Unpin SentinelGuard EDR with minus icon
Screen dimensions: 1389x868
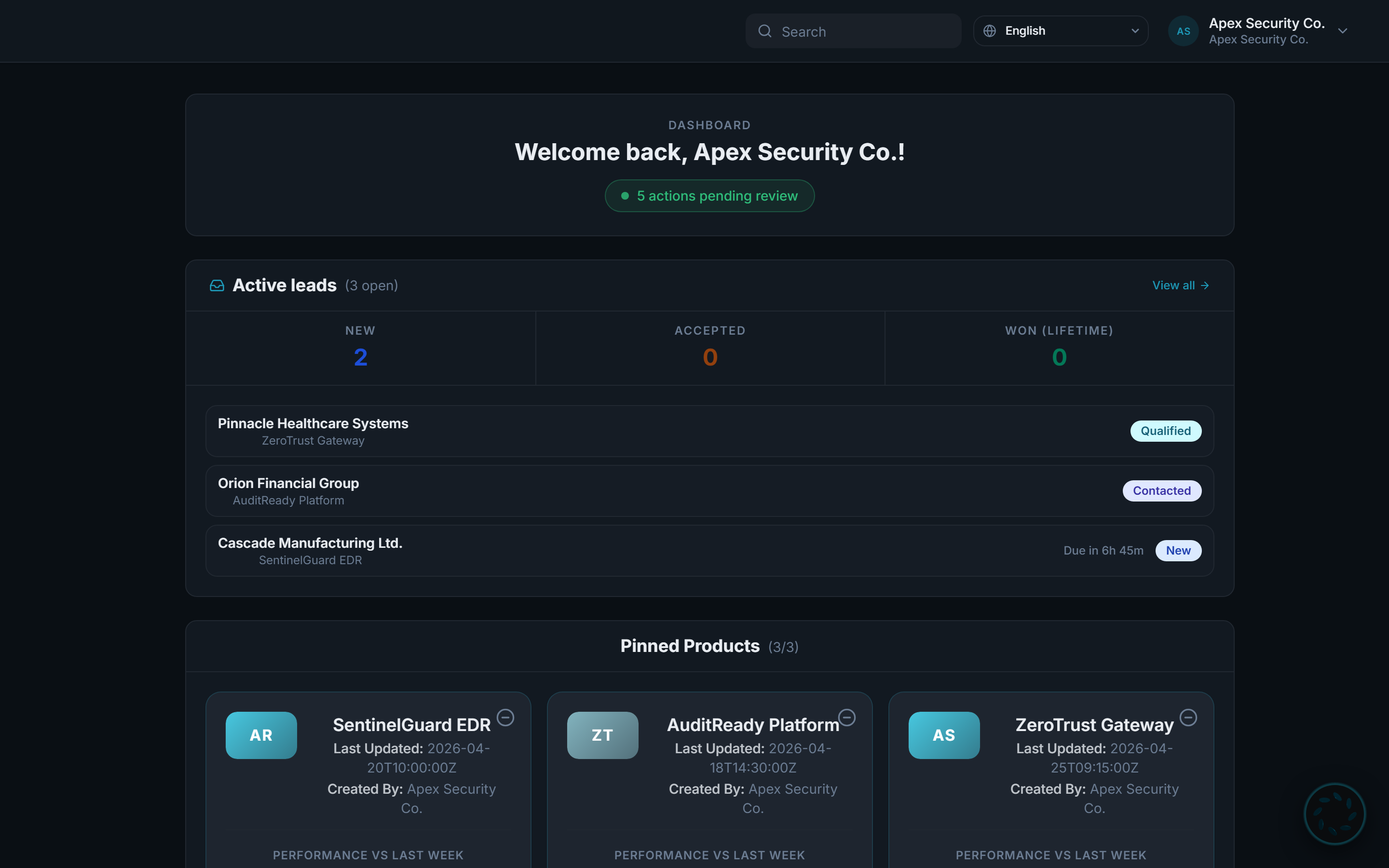point(505,717)
